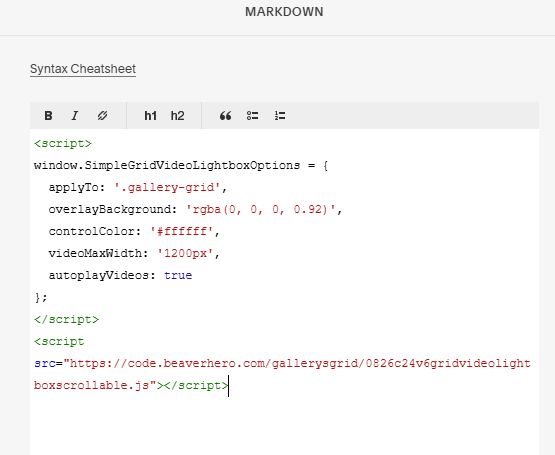Apply italic formatting with the I icon

click(75, 116)
